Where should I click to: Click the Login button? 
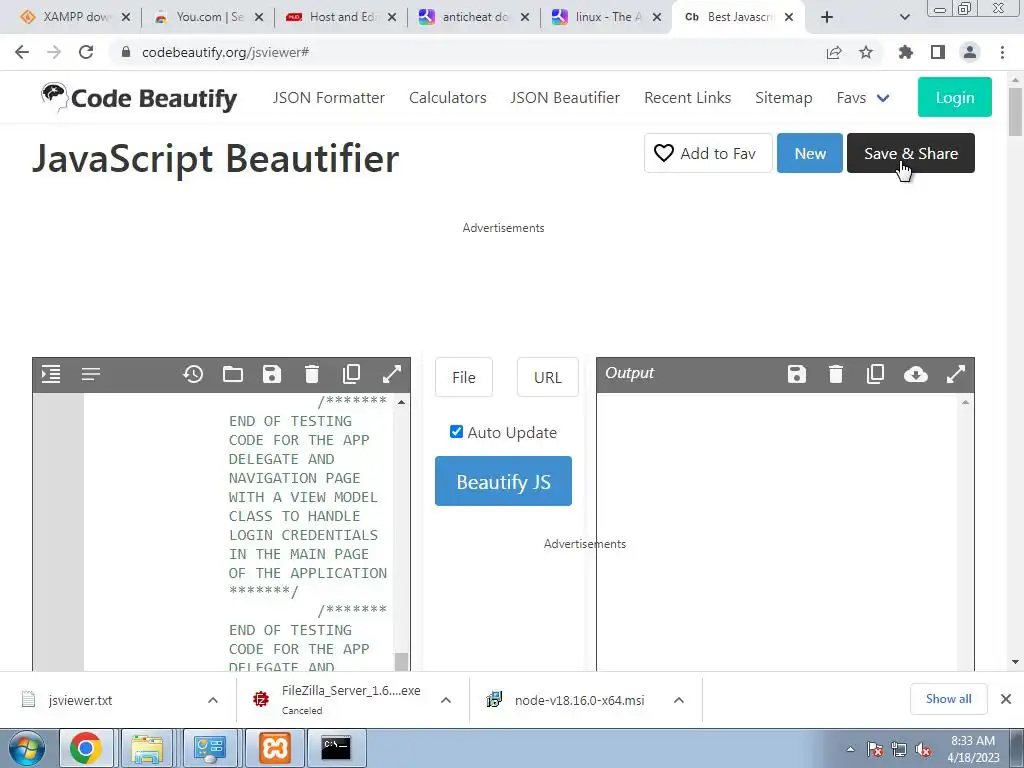(x=955, y=97)
